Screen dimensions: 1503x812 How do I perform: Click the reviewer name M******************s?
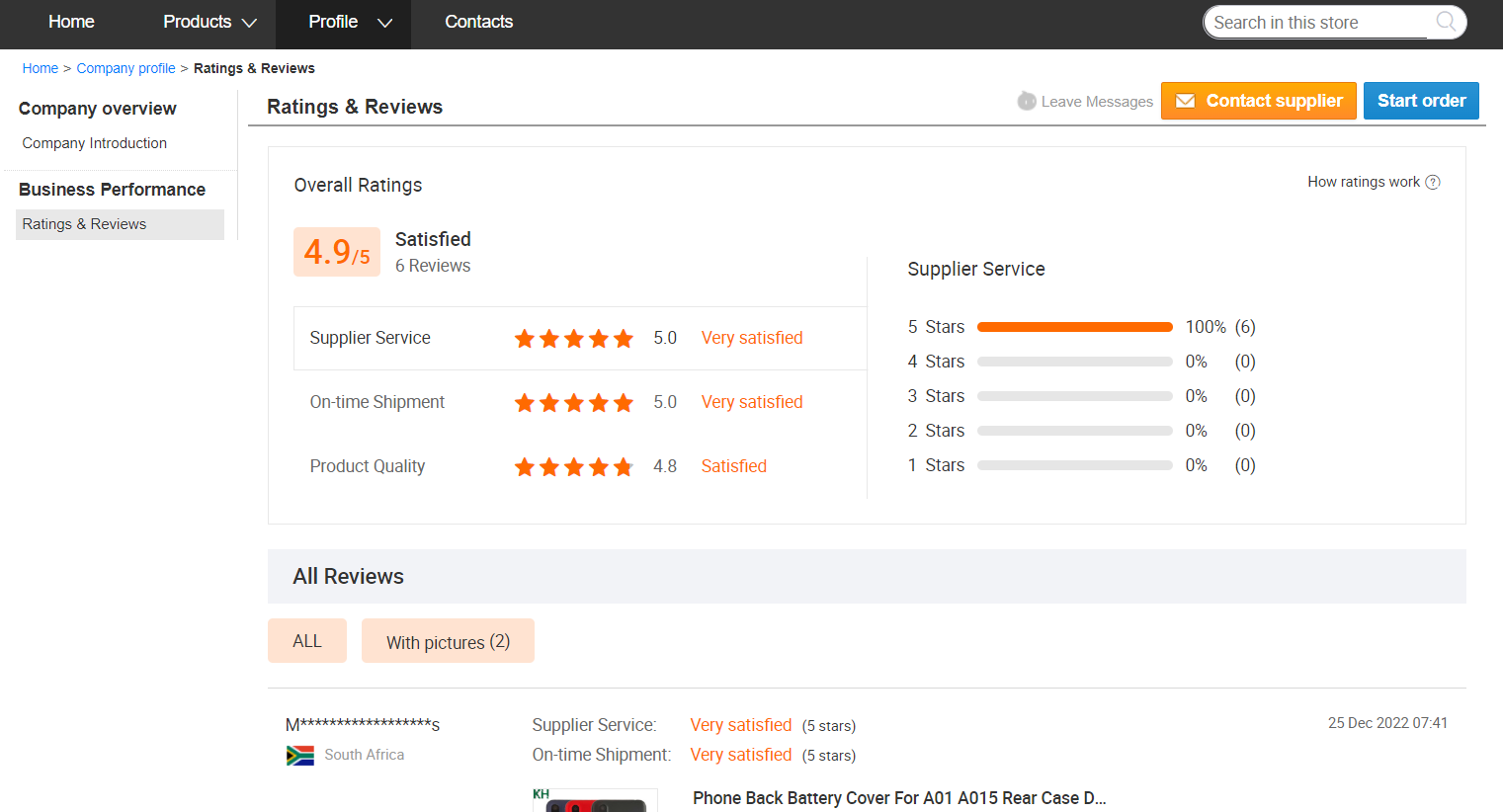pos(363,725)
